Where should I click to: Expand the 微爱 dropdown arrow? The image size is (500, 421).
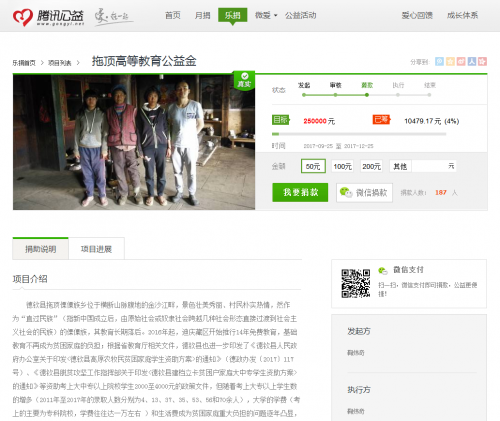[275, 15]
